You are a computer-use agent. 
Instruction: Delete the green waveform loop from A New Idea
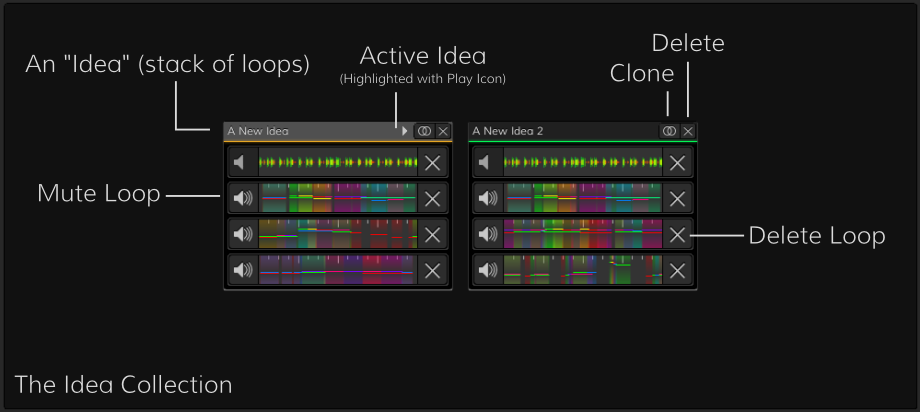coord(432,163)
